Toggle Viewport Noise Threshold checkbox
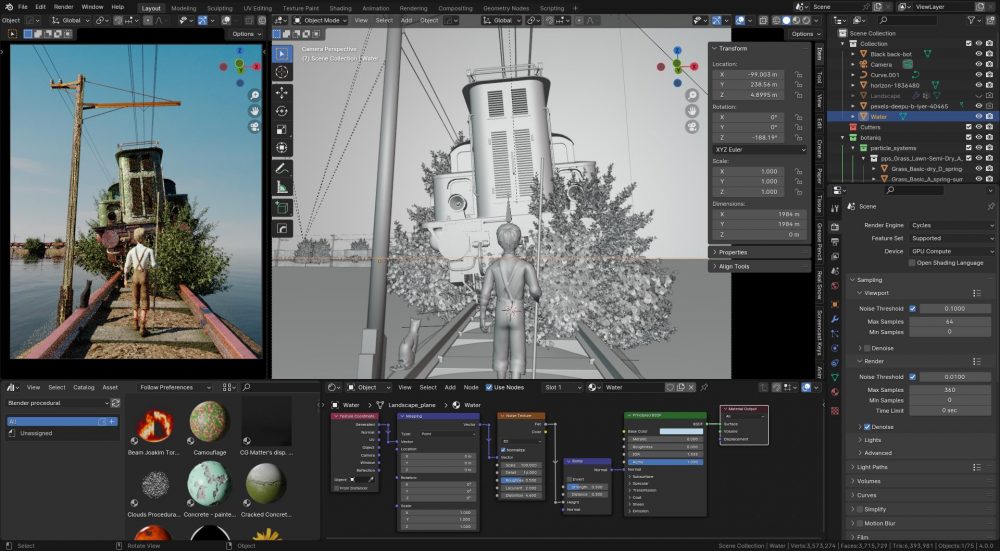The height and width of the screenshot is (551, 1000). click(x=913, y=309)
